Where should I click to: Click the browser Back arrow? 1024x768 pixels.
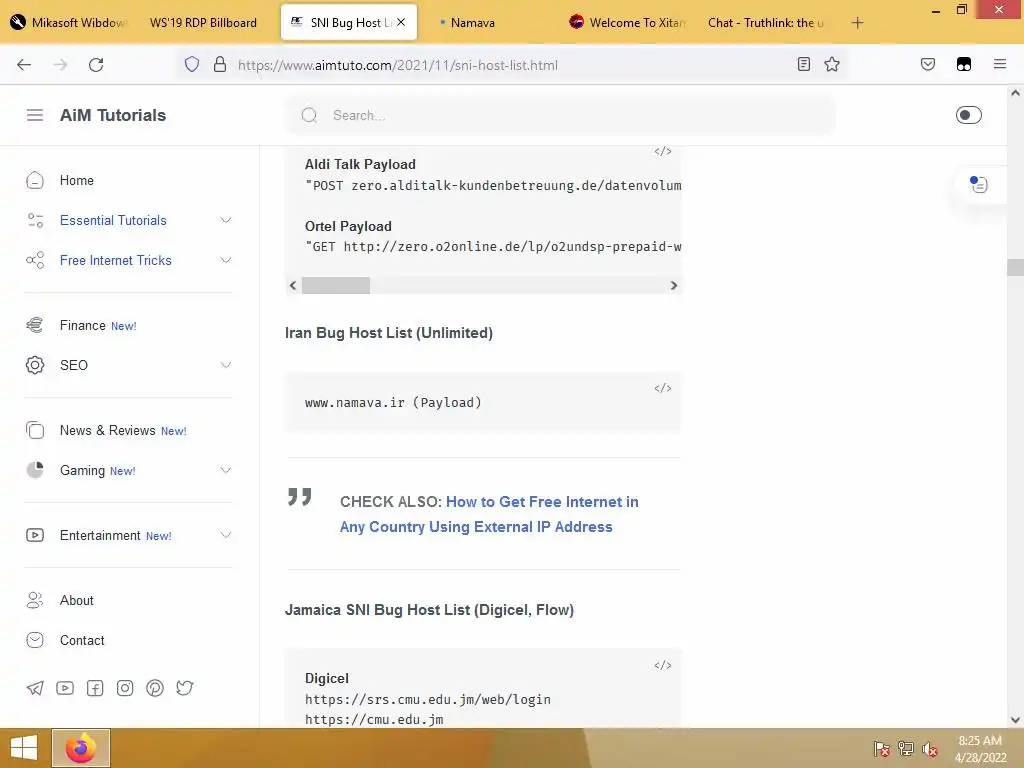tap(24, 65)
